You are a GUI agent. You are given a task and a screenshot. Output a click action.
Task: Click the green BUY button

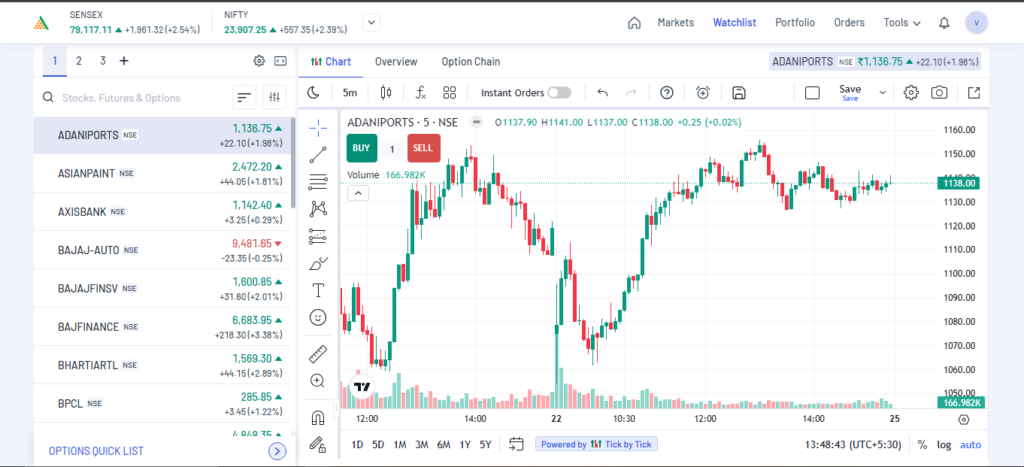click(x=361, y=148)
